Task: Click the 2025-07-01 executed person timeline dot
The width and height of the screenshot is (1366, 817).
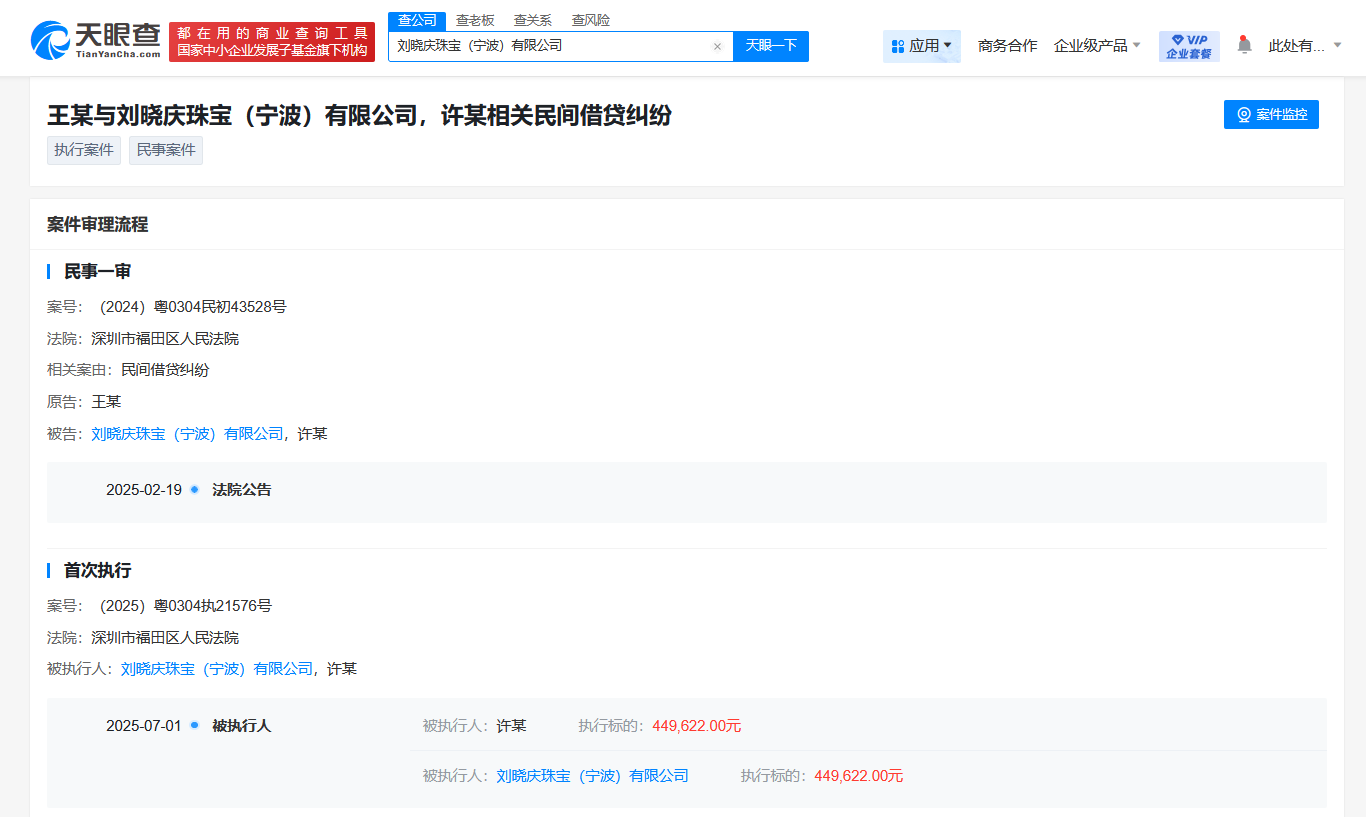Action: pyautogui.click(x=194, y=725)
